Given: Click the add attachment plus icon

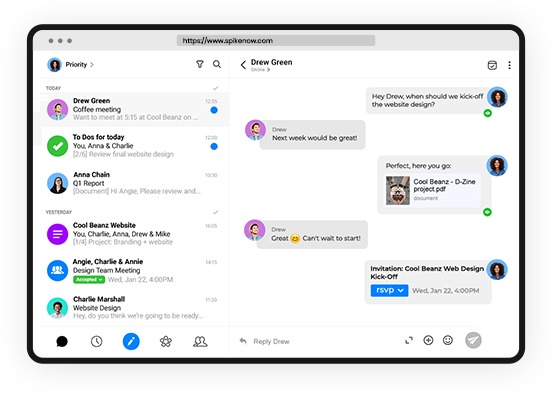Looking at the screenshot, I should 428,340.
